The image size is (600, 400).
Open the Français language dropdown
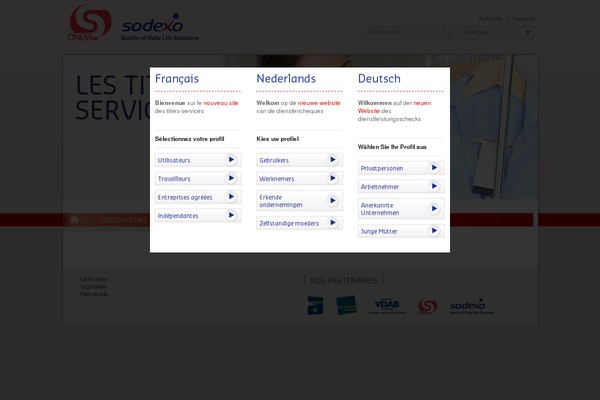pyautogui.click(x=497, y=33)
